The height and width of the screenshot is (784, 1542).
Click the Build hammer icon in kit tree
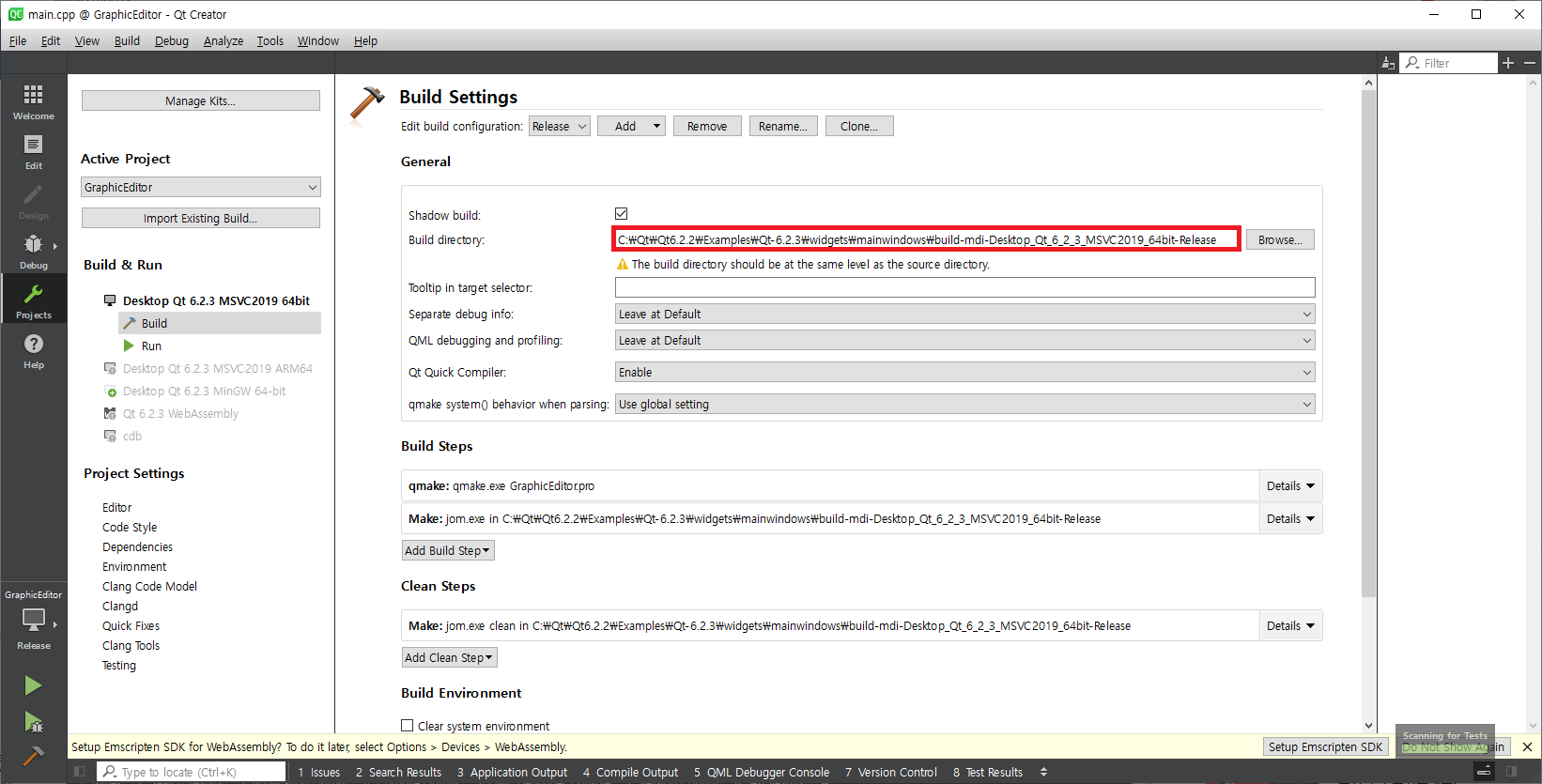[130, 323]
